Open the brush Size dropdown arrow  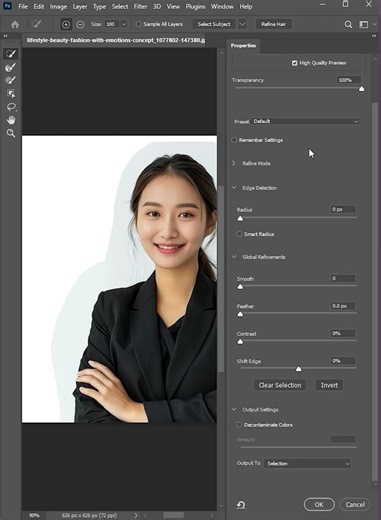coord(124,24)
